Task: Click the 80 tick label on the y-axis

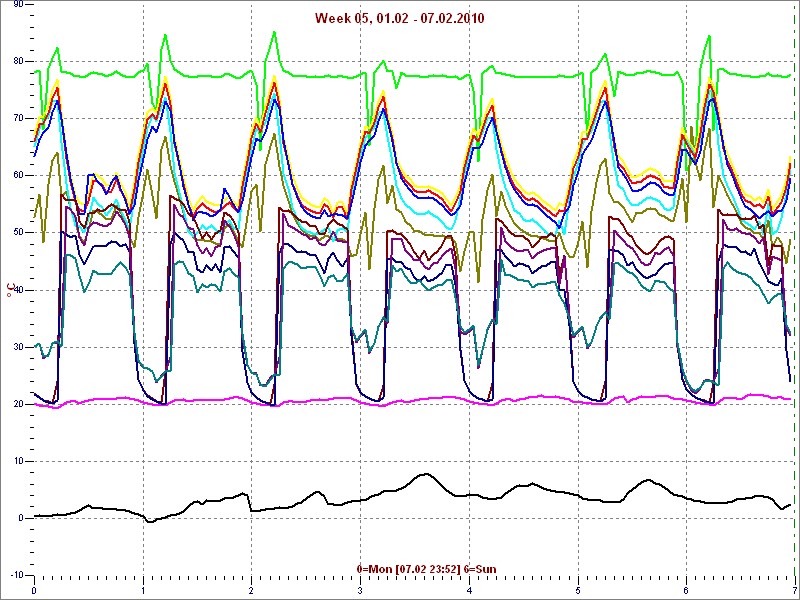Action: click(x=16, y=61)
